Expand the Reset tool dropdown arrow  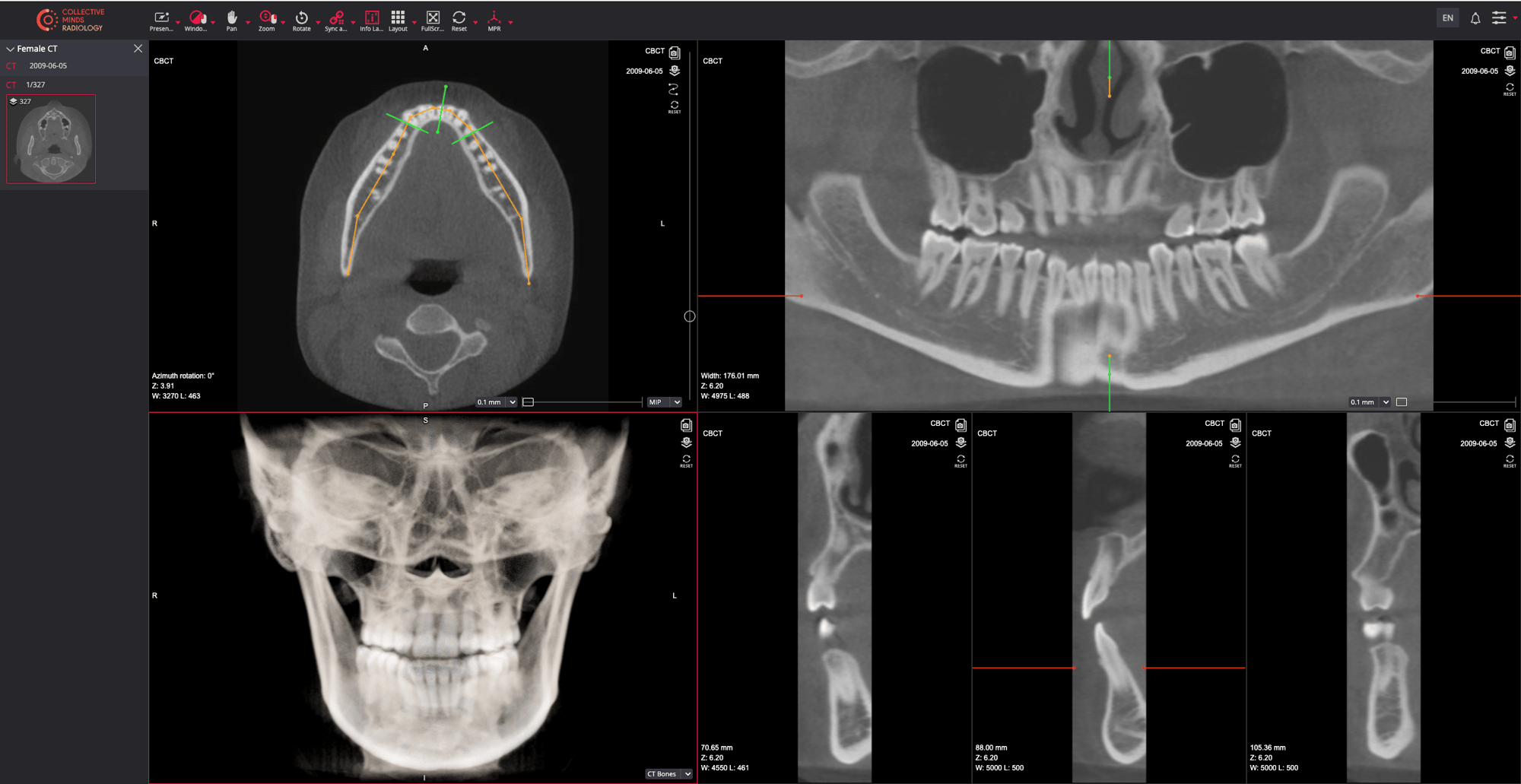point(475,22)
